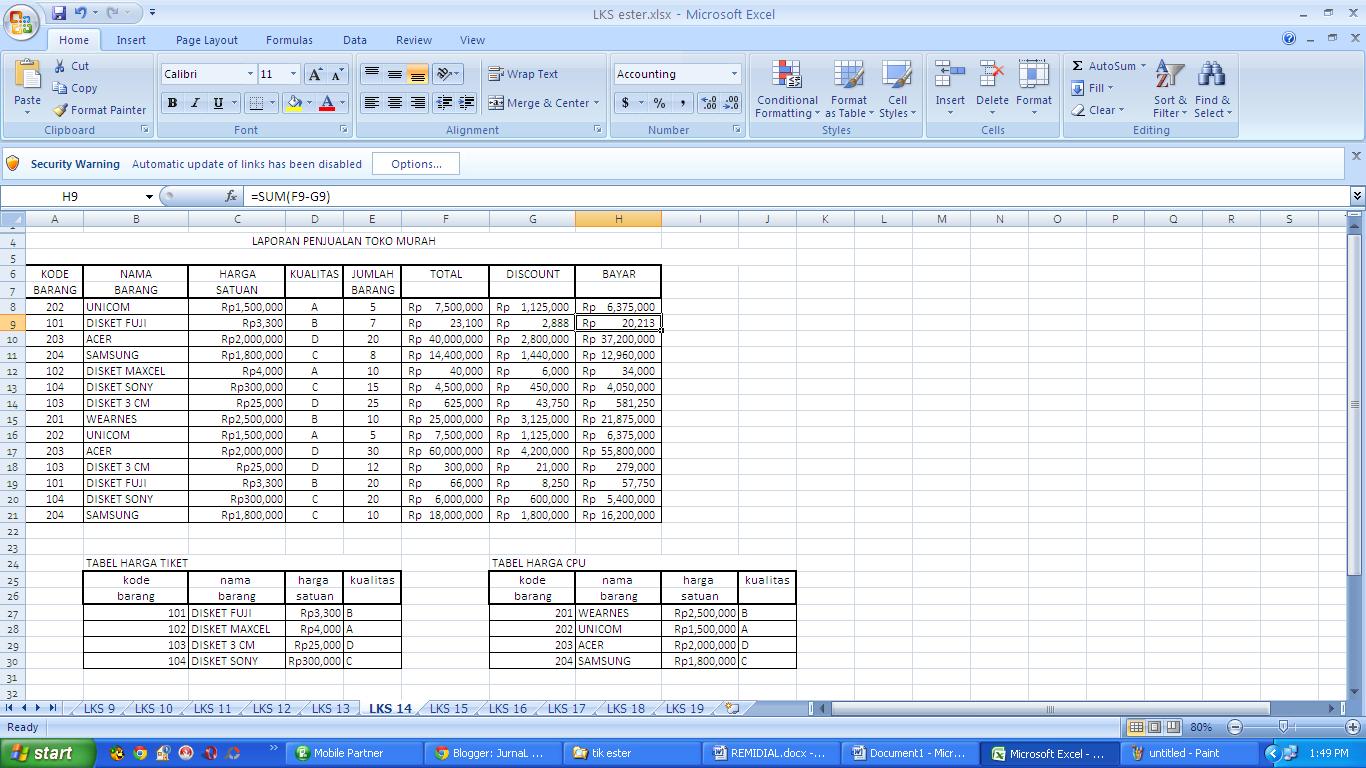Image resolution: width=1366 pixels, height=768 pixels.
Task: Open the LKS 13 sheet tab
Action: tap(330, 708)
